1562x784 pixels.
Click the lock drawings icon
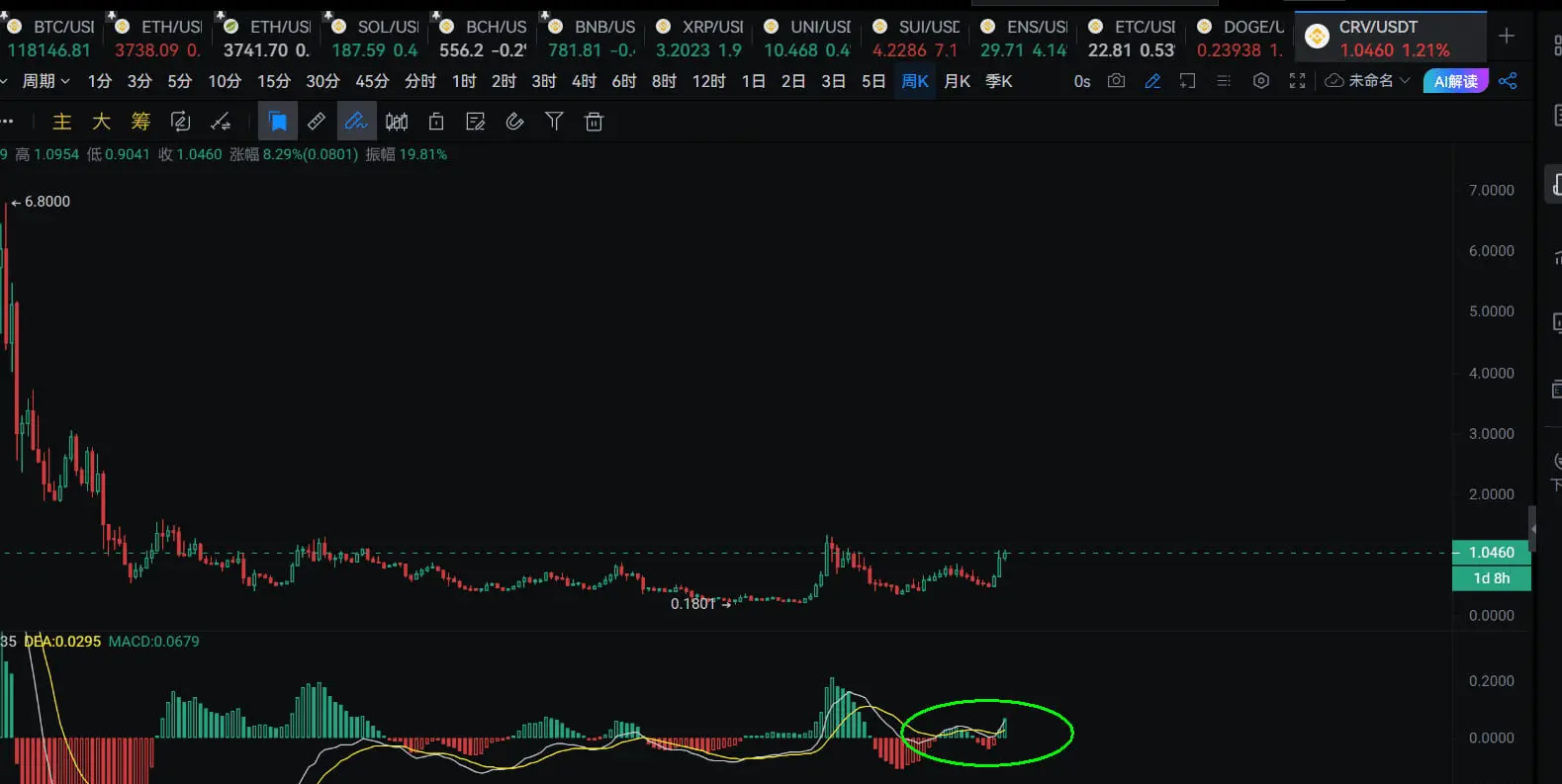pos(436,122)
